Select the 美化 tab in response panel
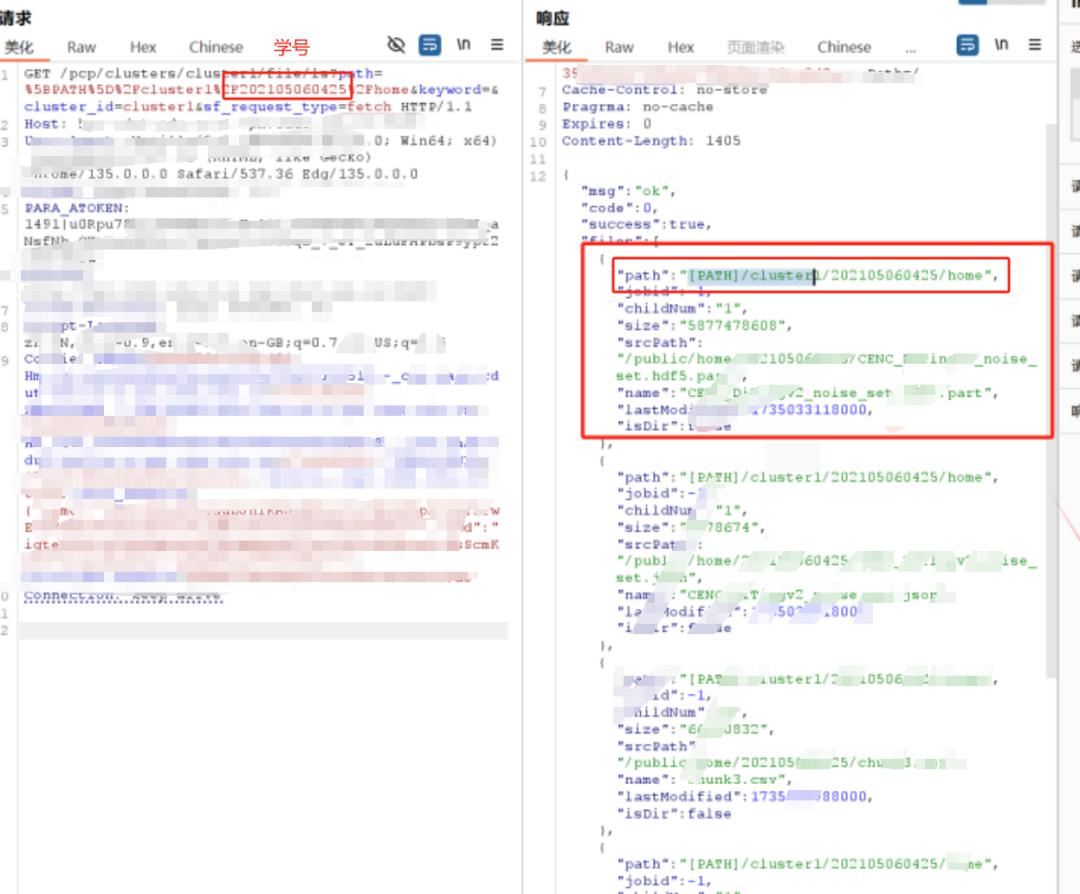Image resolution: width=1080 pixels, height=894 pixels. (x=556, y=47)
